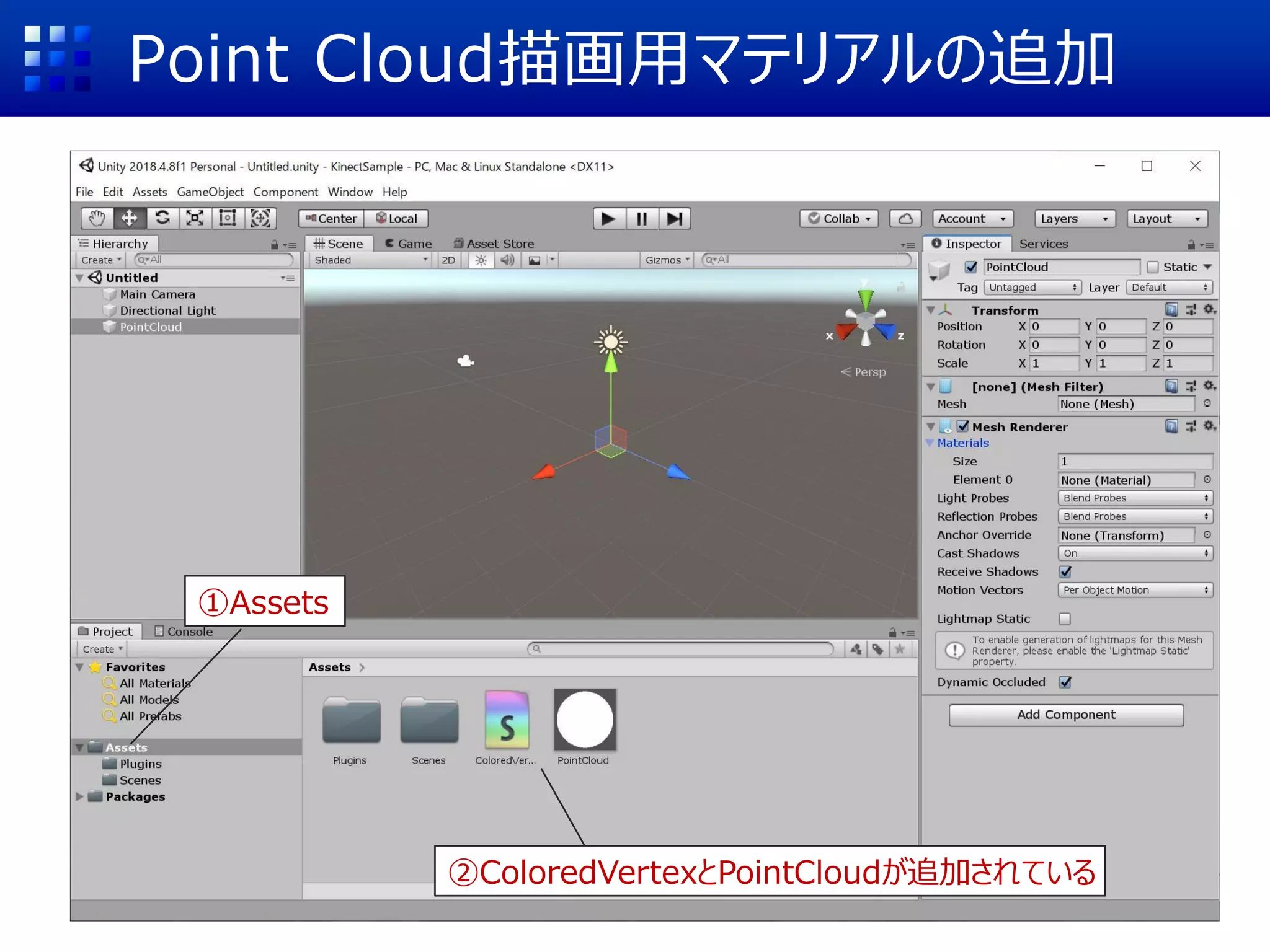Viewport: 1270px width, 952px height.
Task: Open Motion Vectors dropdown
Action: [x=1135, y=590]
